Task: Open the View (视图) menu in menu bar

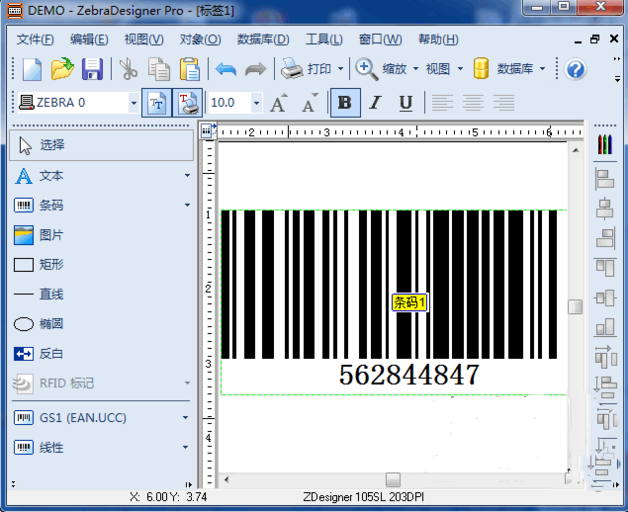Action: click(x=144, y=39)
